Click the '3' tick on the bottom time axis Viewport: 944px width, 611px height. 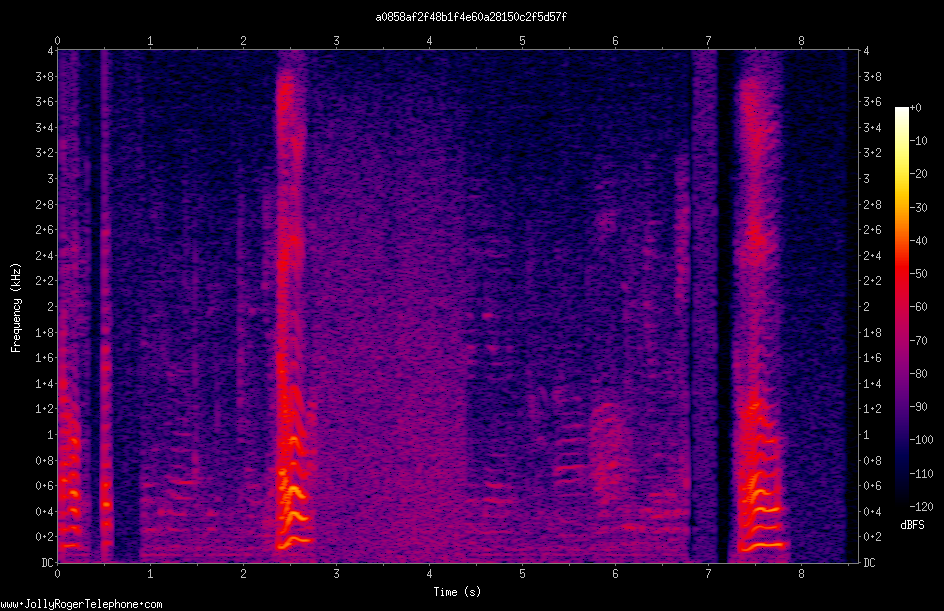click(x=337, y=574)
